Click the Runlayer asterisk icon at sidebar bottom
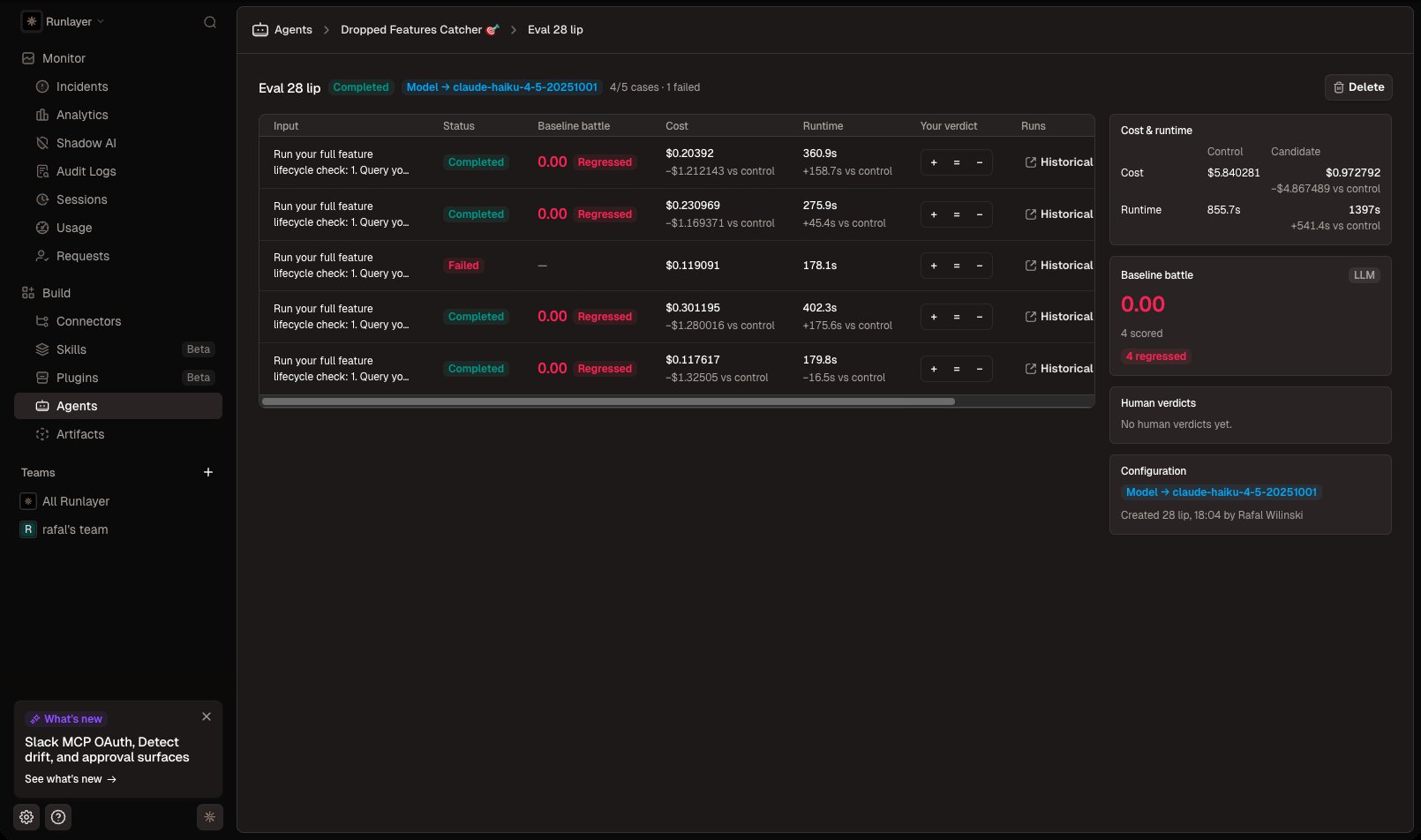Screen dimensions: 1421x840 pos(210,817)
